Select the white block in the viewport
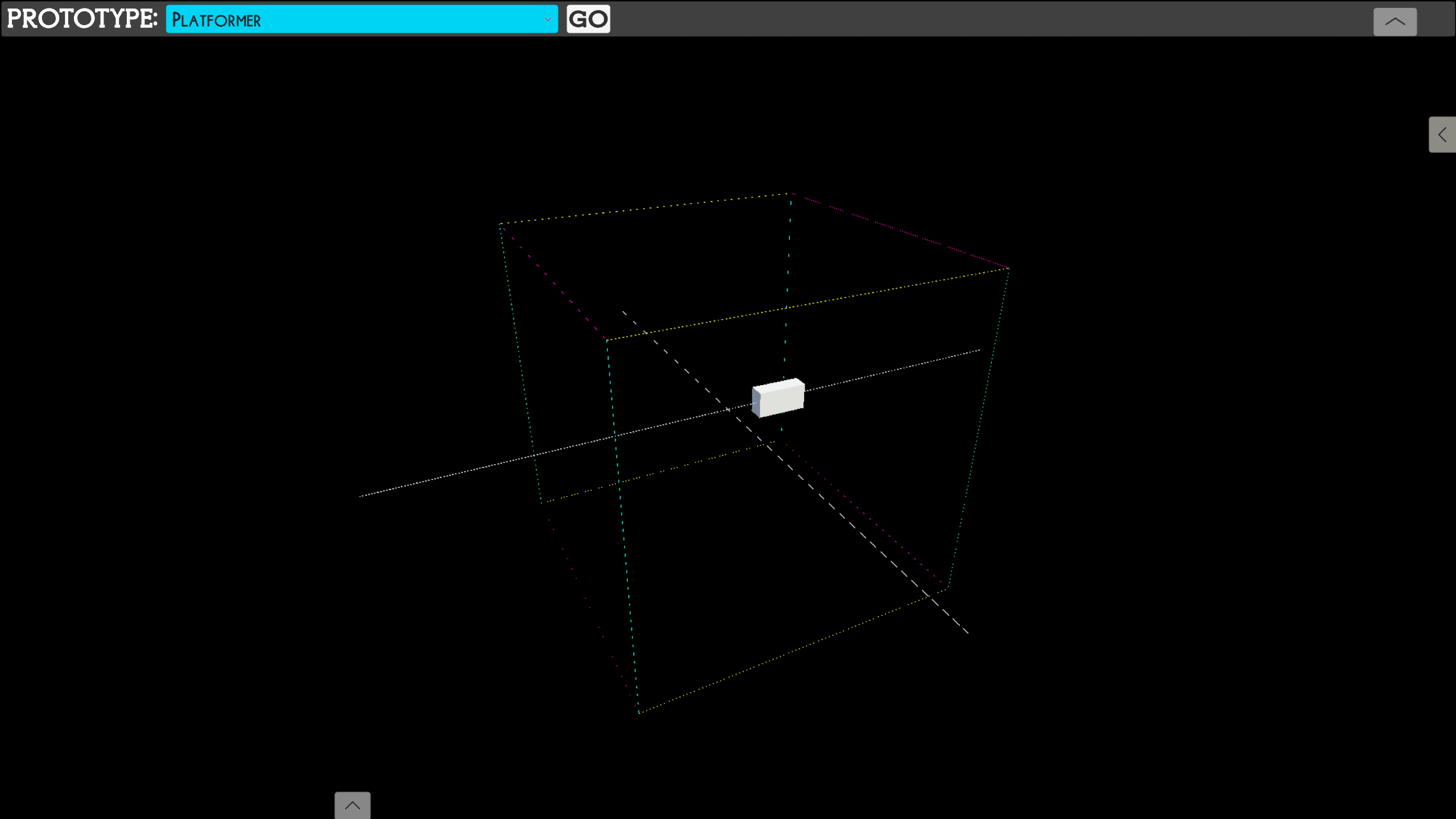 [778, 398]
